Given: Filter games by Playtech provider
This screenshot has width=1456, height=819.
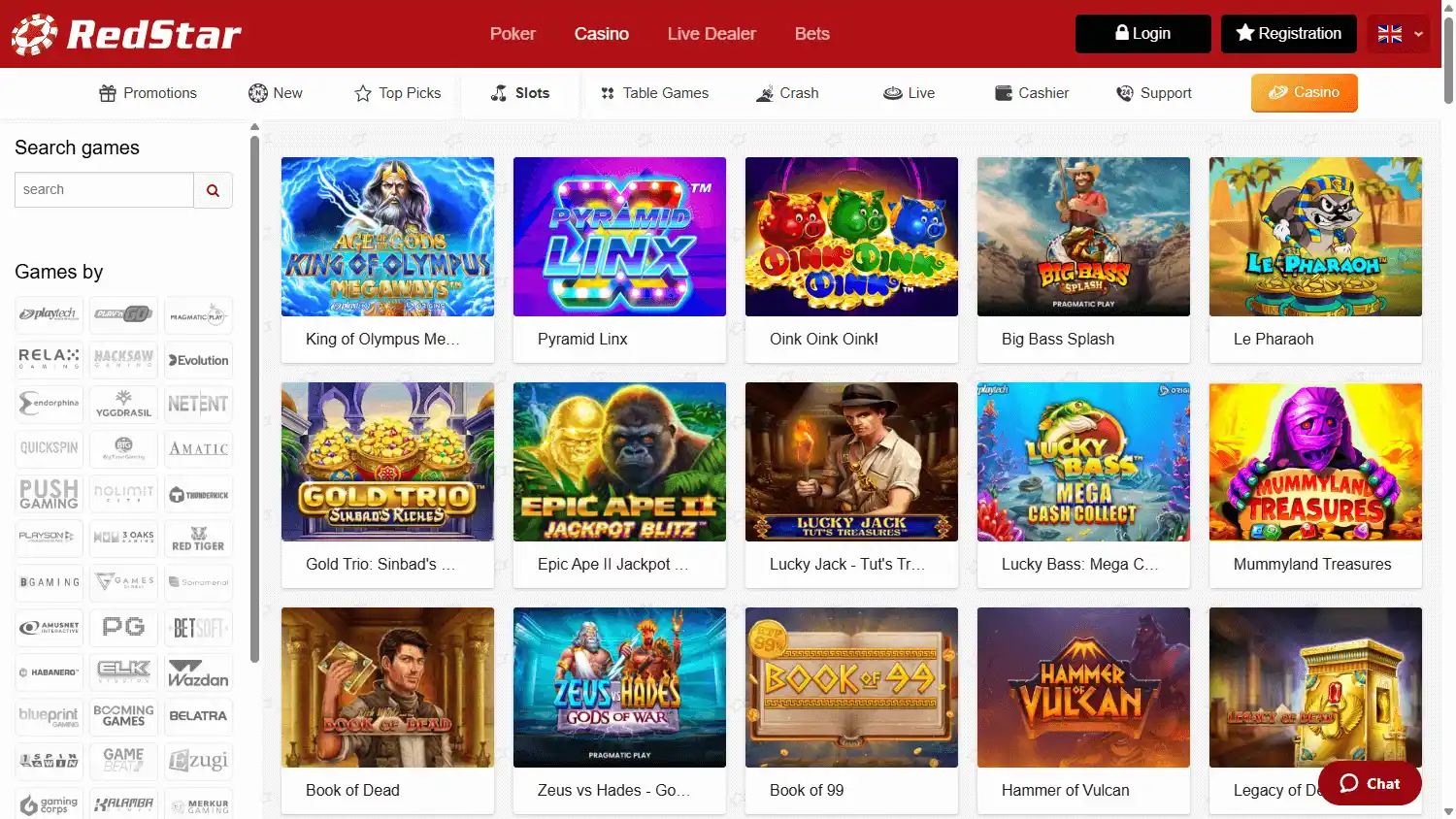Looking at the screenshot, I should [x=50, y=314].
